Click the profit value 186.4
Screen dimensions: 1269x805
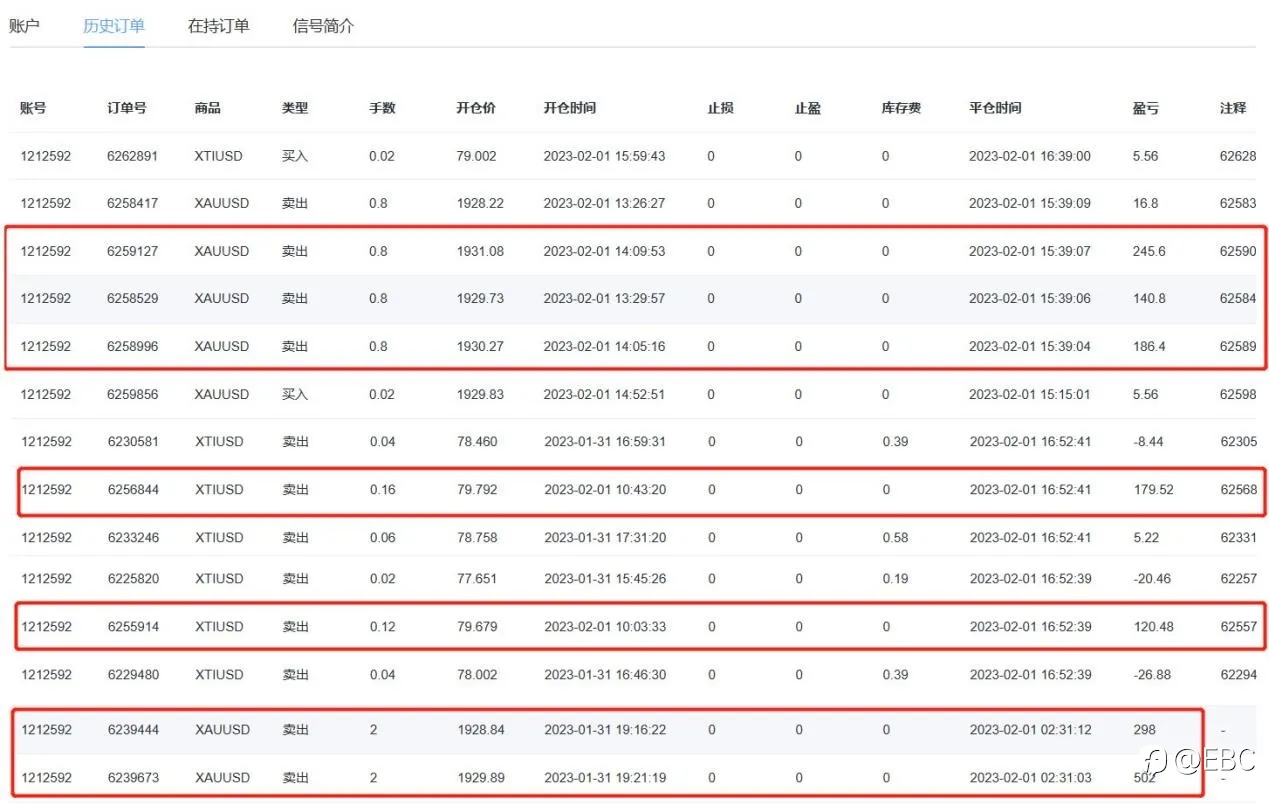[x=1149, y=346]
